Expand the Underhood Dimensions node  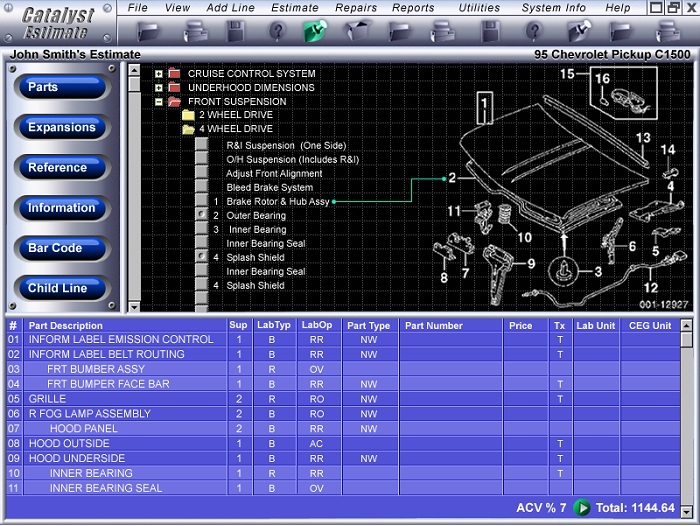pos(158,88)
